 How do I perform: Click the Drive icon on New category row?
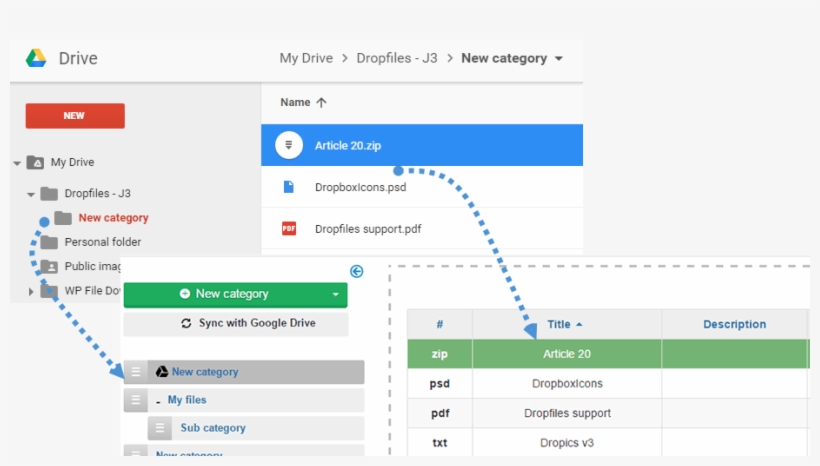(162, 371)
